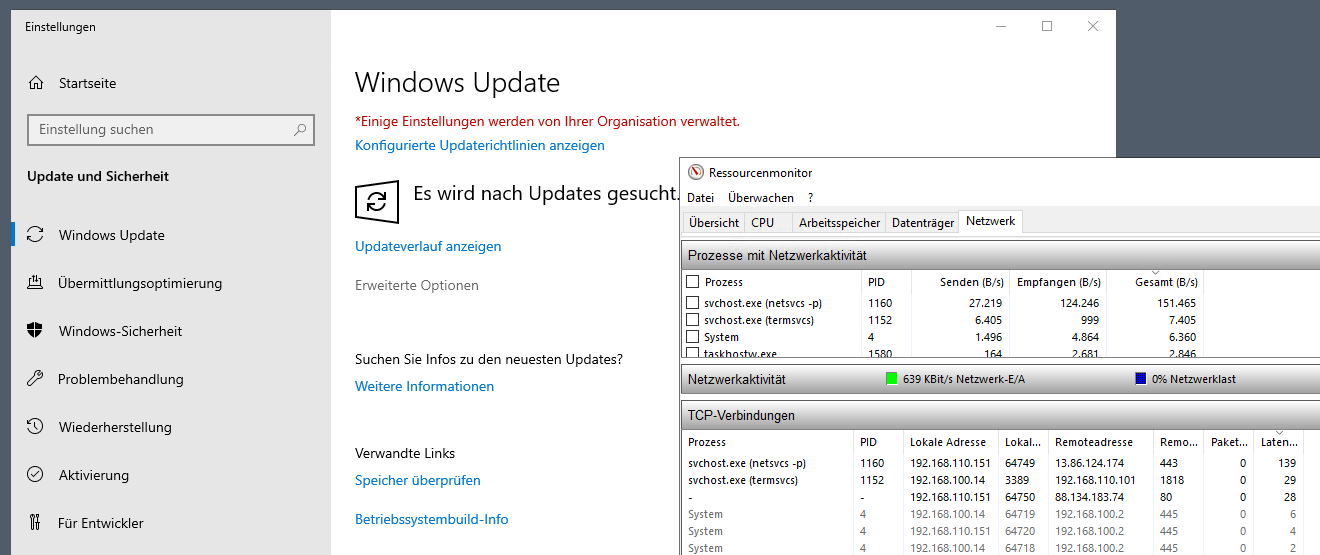Sort TCP connections by Remoteadresse column

[x=1101, y=442]
